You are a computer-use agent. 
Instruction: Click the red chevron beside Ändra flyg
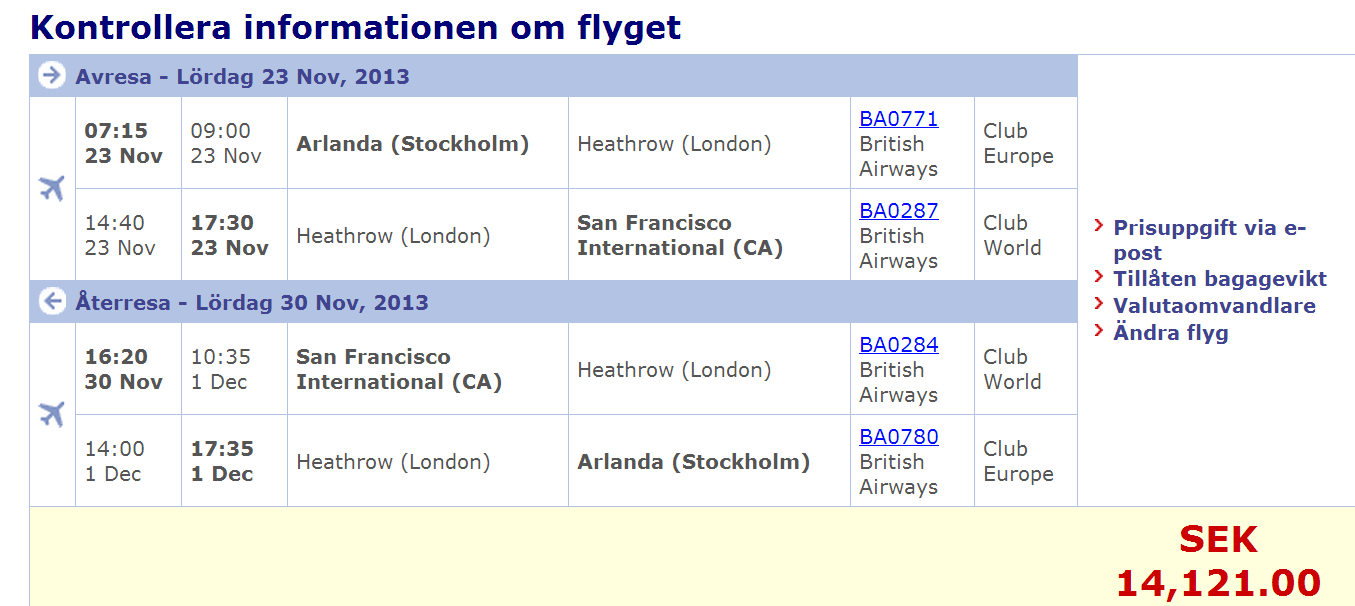[1099, 331]
